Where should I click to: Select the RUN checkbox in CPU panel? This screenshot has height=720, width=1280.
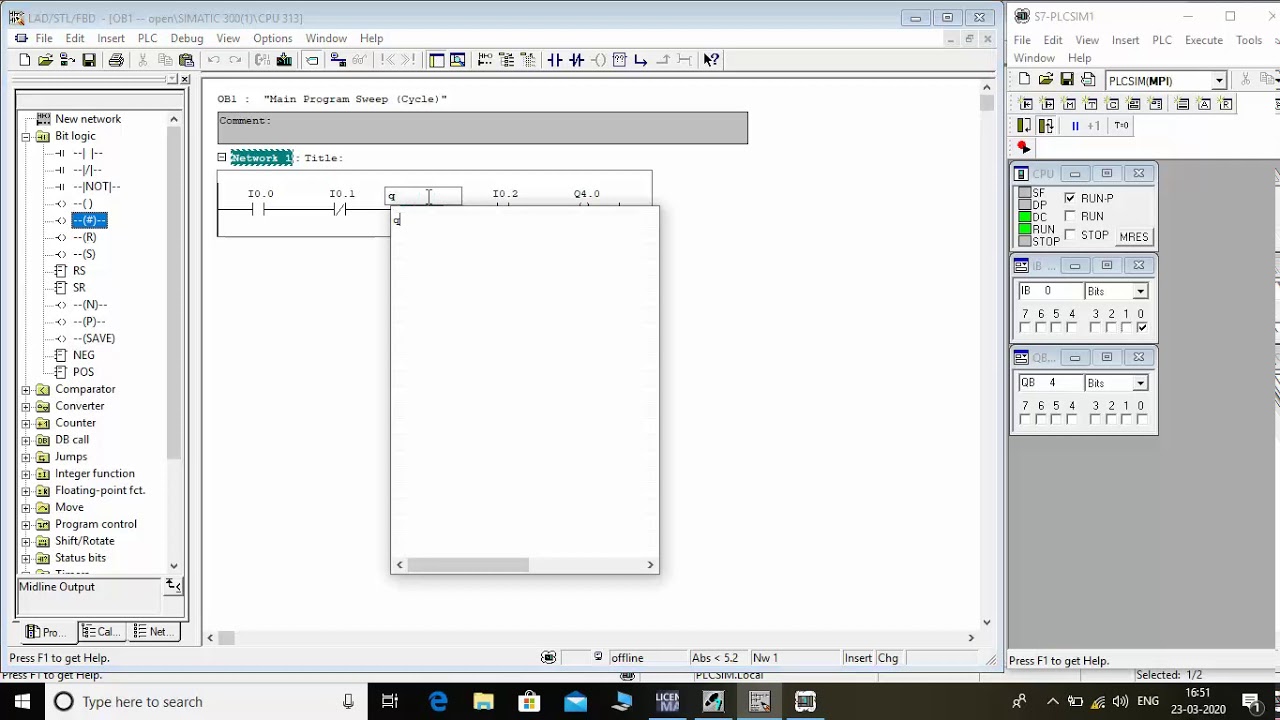click(1070, 216)
